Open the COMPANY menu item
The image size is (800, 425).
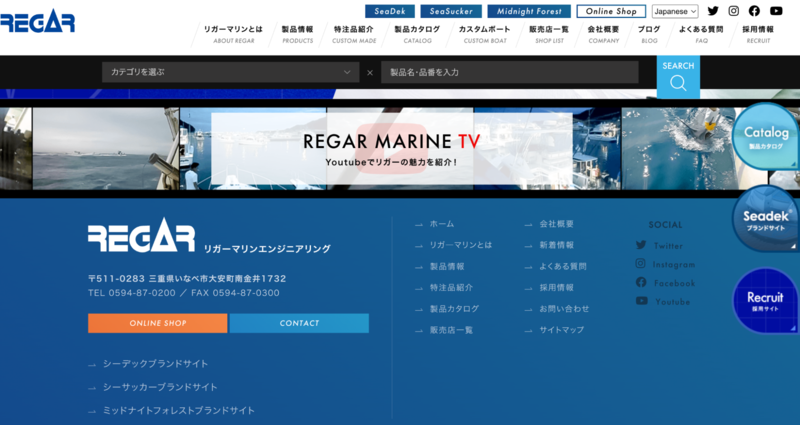point(604,35)
